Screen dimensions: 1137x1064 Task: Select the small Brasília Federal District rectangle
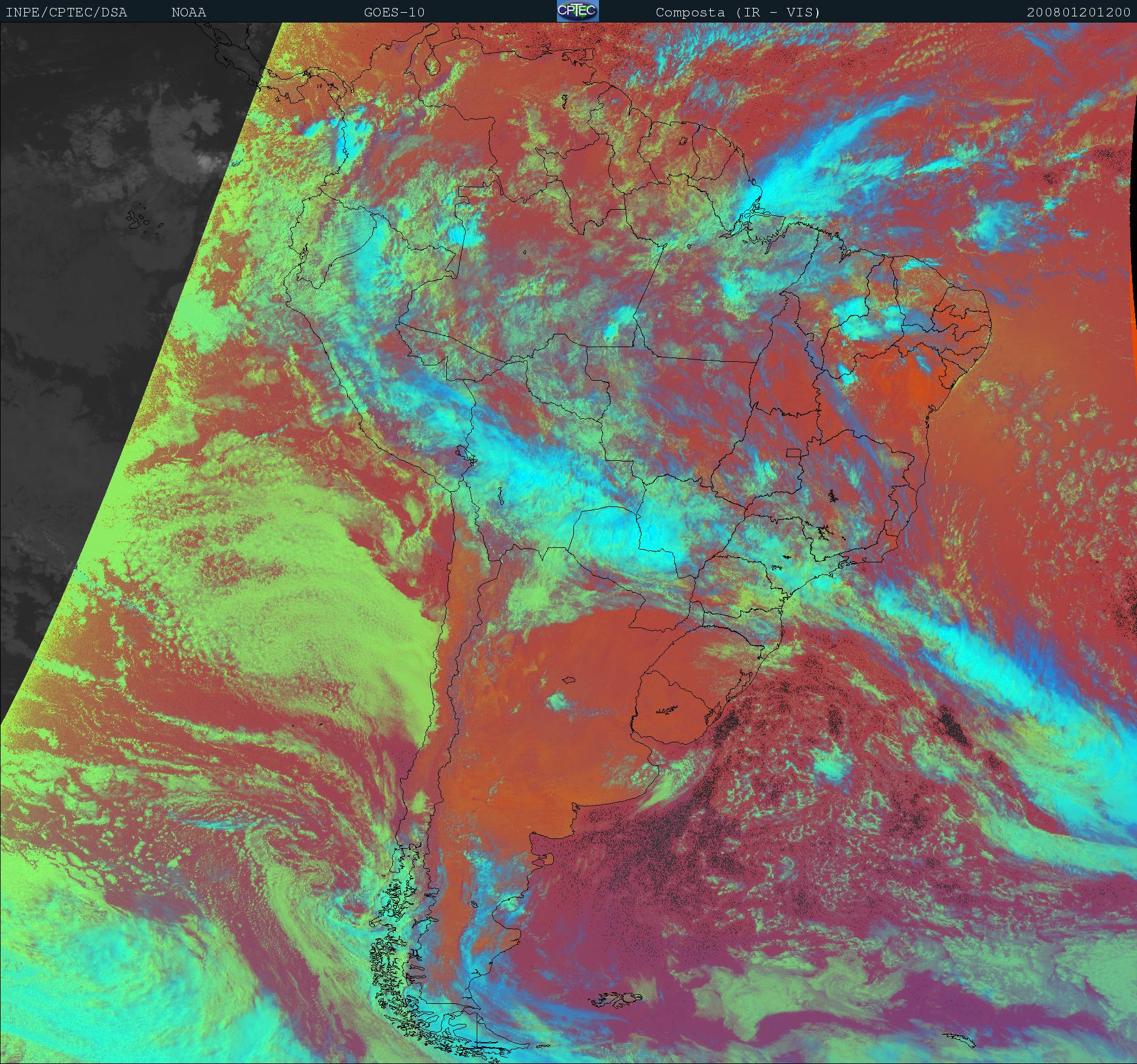point(793,452)
